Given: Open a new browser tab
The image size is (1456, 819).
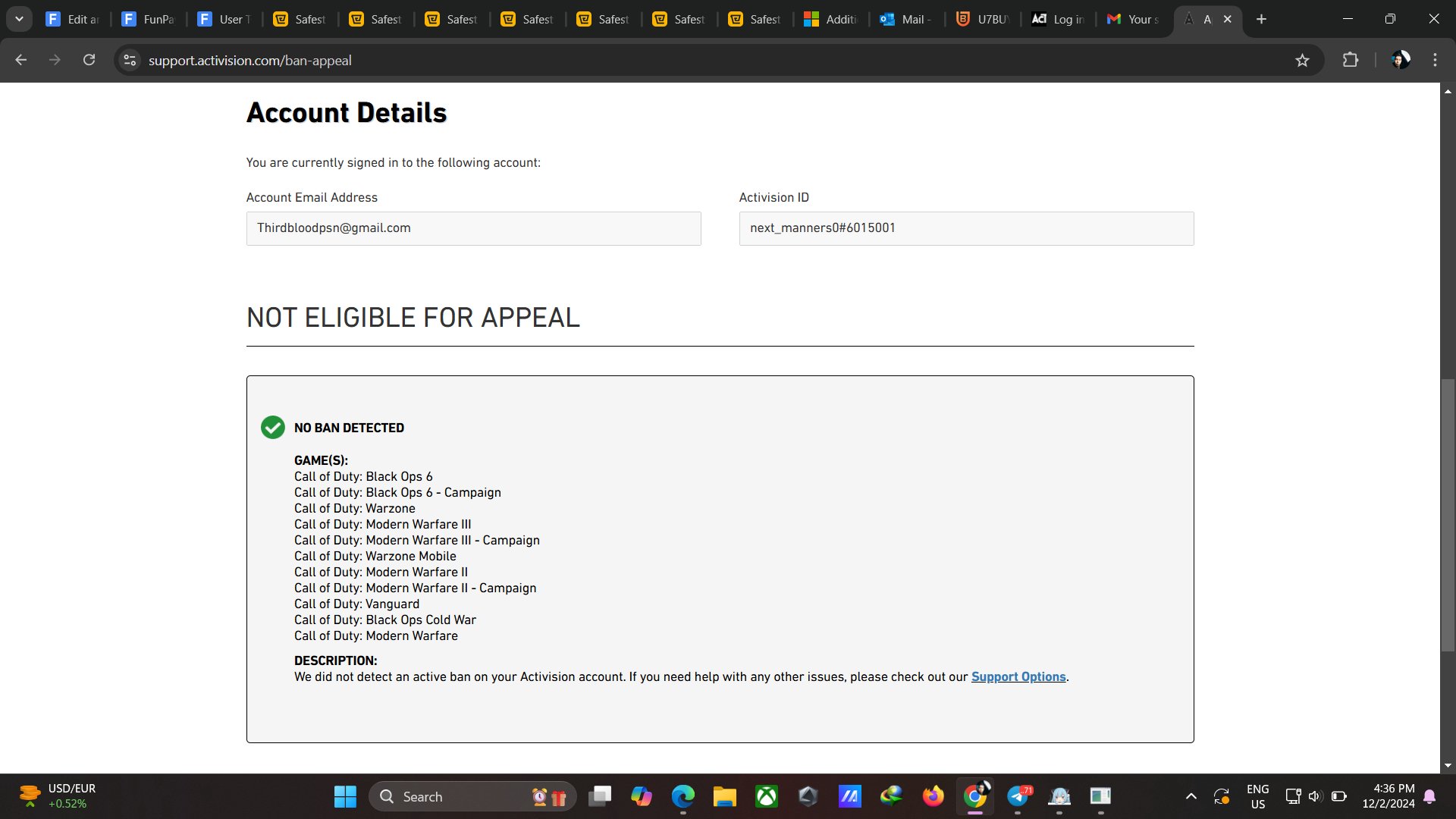Looking at the screenshot, I should coord(1261,19).
